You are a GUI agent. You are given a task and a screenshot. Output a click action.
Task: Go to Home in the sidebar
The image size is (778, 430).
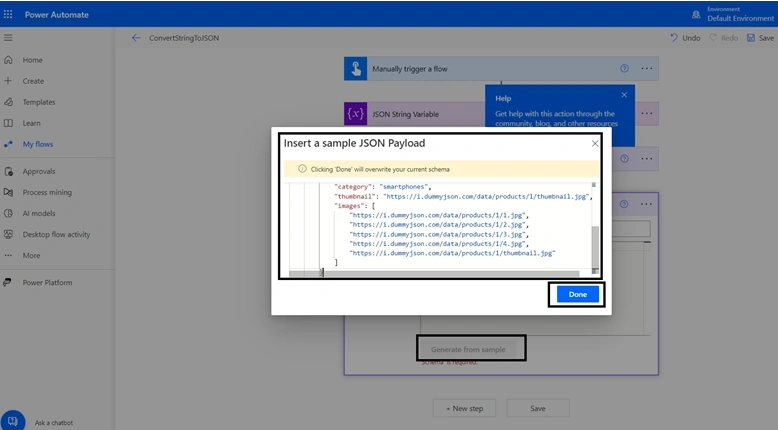click(x=32, y=60)
